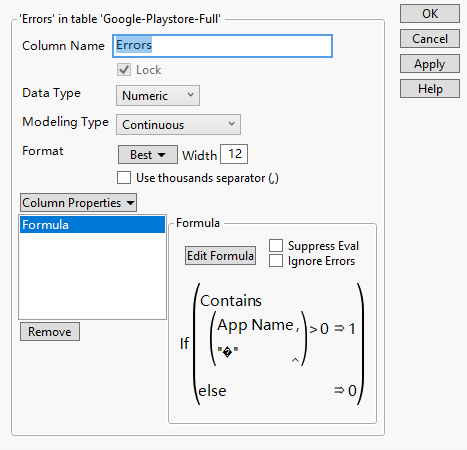The width and height of the screenshot is (467, 450).
Task: Select Formula in the properties list
Action: (x=92, y=224)
